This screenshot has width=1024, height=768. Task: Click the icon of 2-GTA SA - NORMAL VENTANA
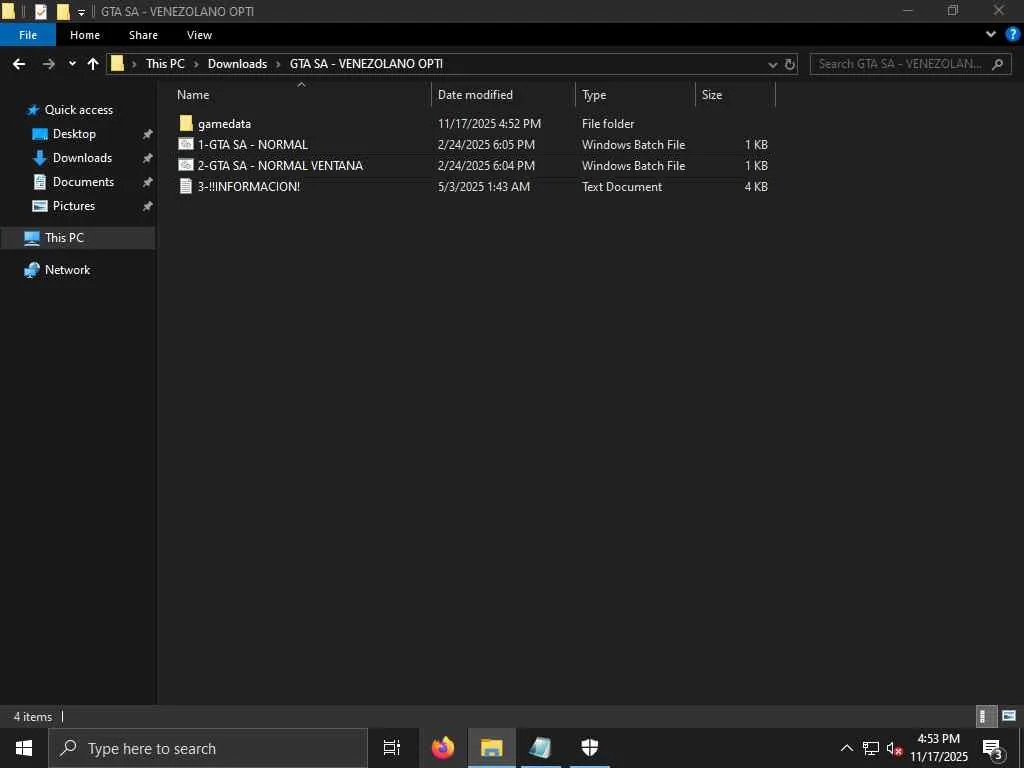(x=186, y=165)
